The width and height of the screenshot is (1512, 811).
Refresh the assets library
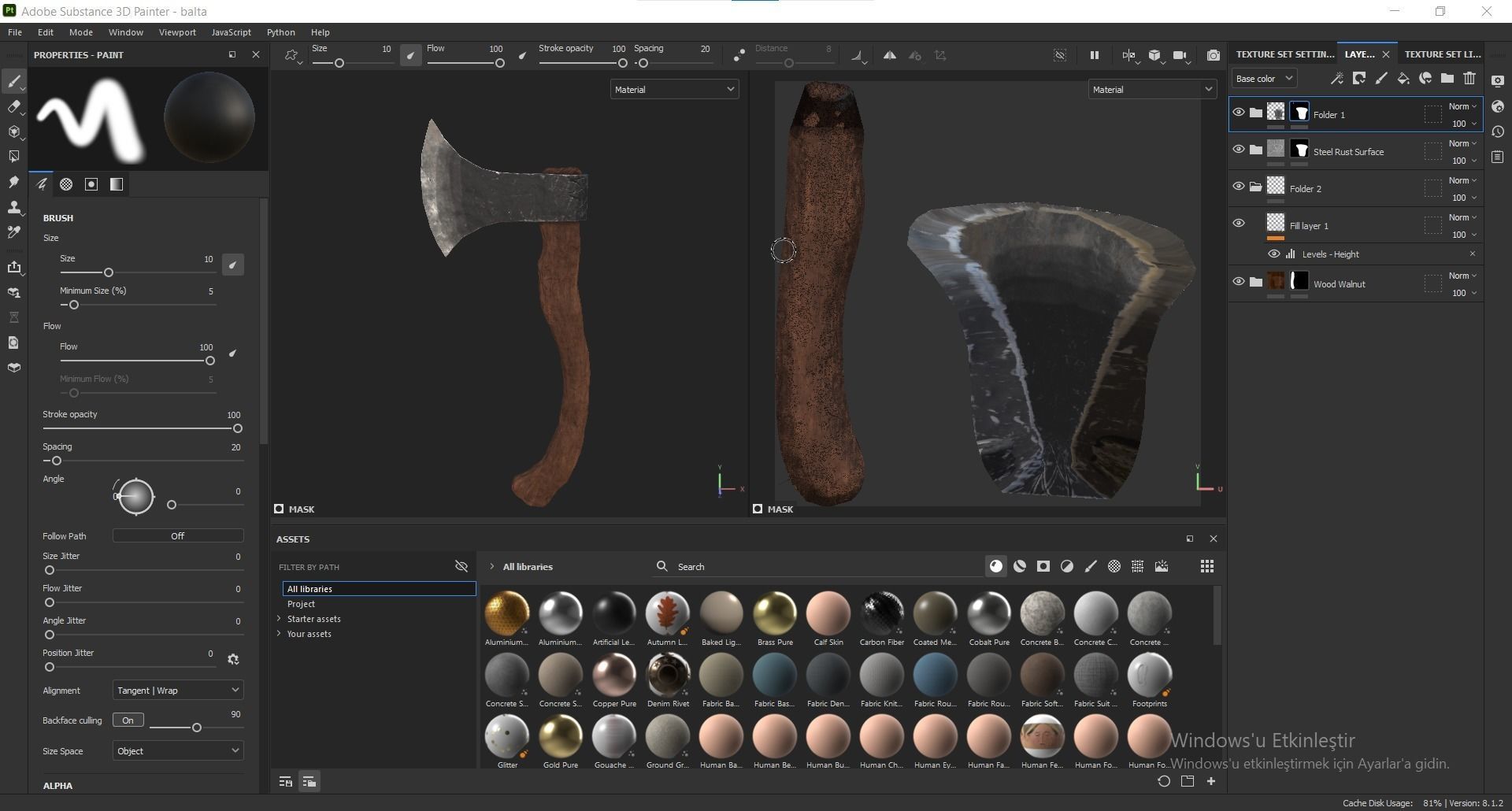point(1164,781)
